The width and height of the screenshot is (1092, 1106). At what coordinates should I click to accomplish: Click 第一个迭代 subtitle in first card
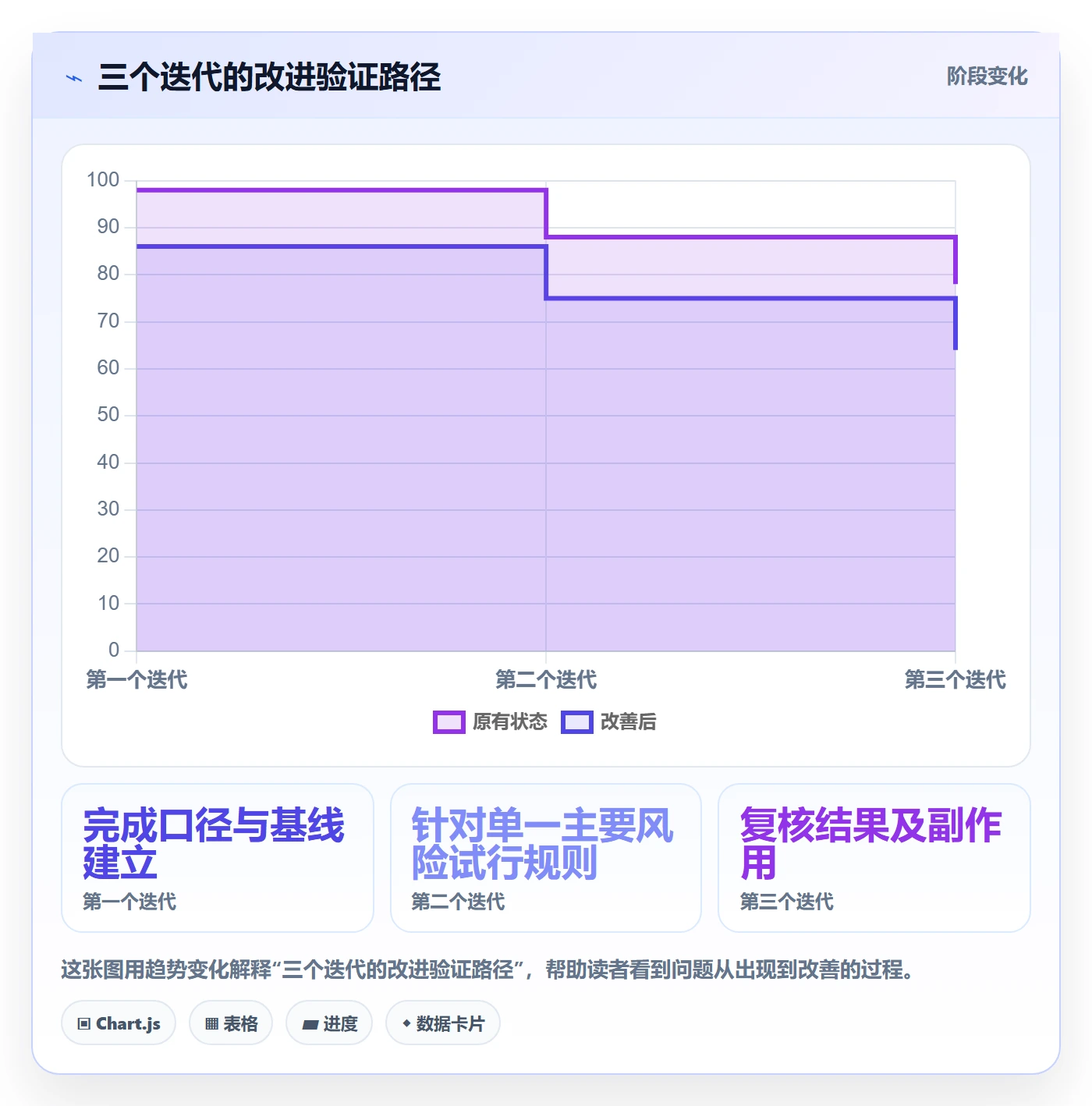(x=129, y=902)
